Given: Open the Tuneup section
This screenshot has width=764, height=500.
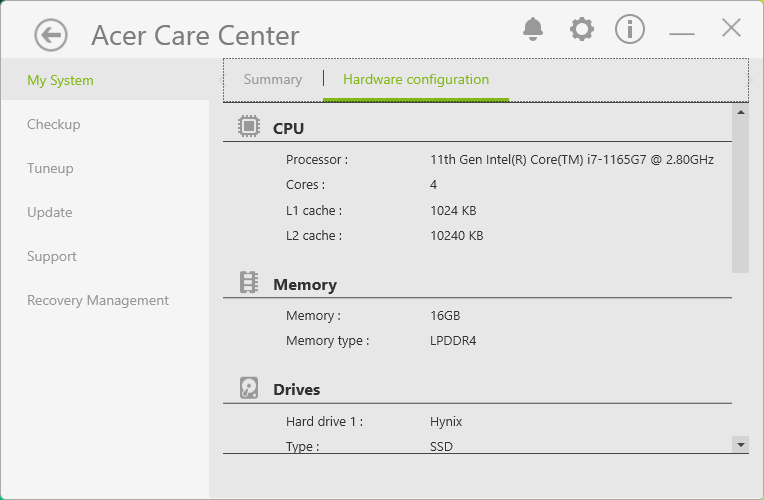Looking at the screenshot, I should (x=50, y=168).
